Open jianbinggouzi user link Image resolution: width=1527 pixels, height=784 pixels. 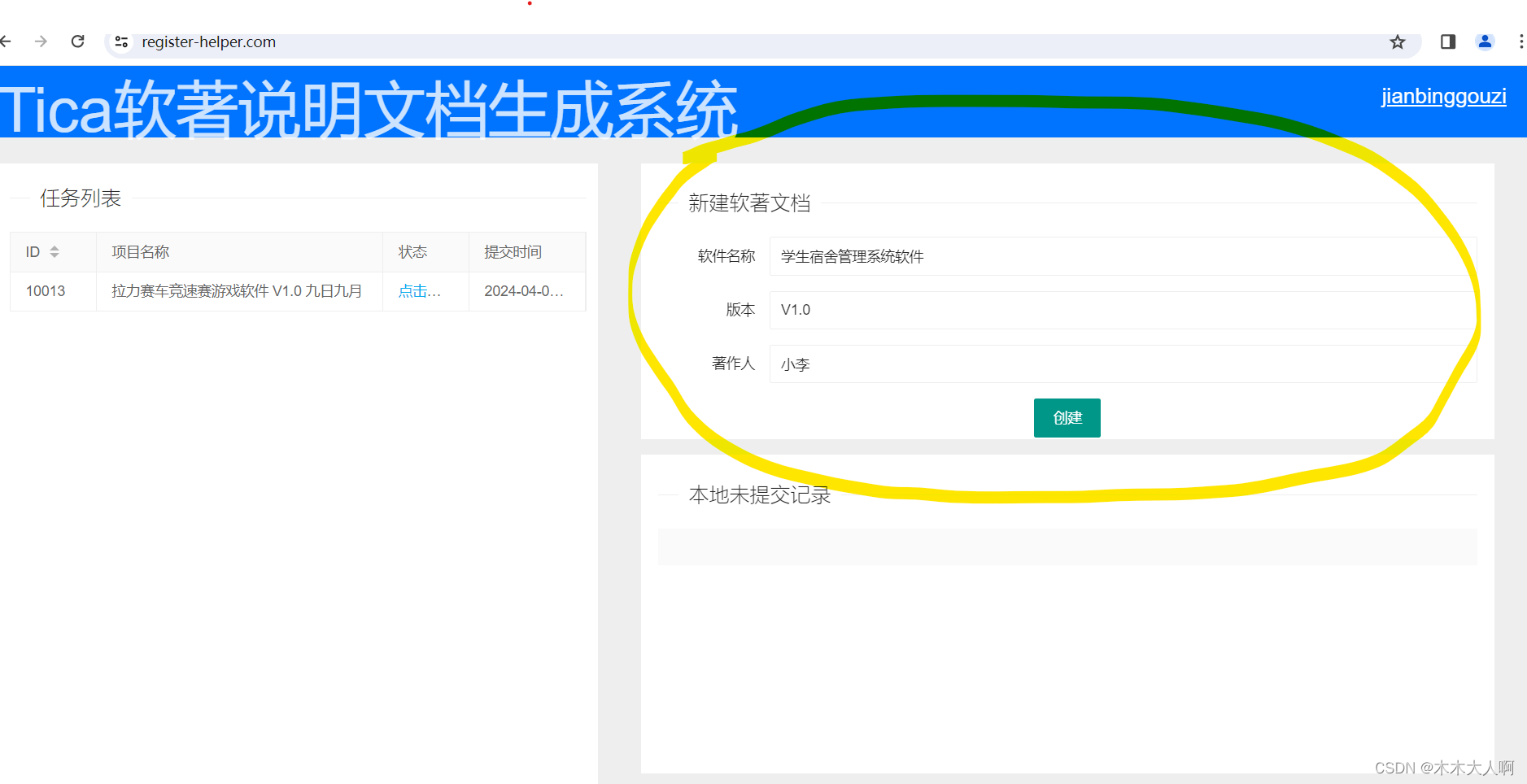point(1444,97)
